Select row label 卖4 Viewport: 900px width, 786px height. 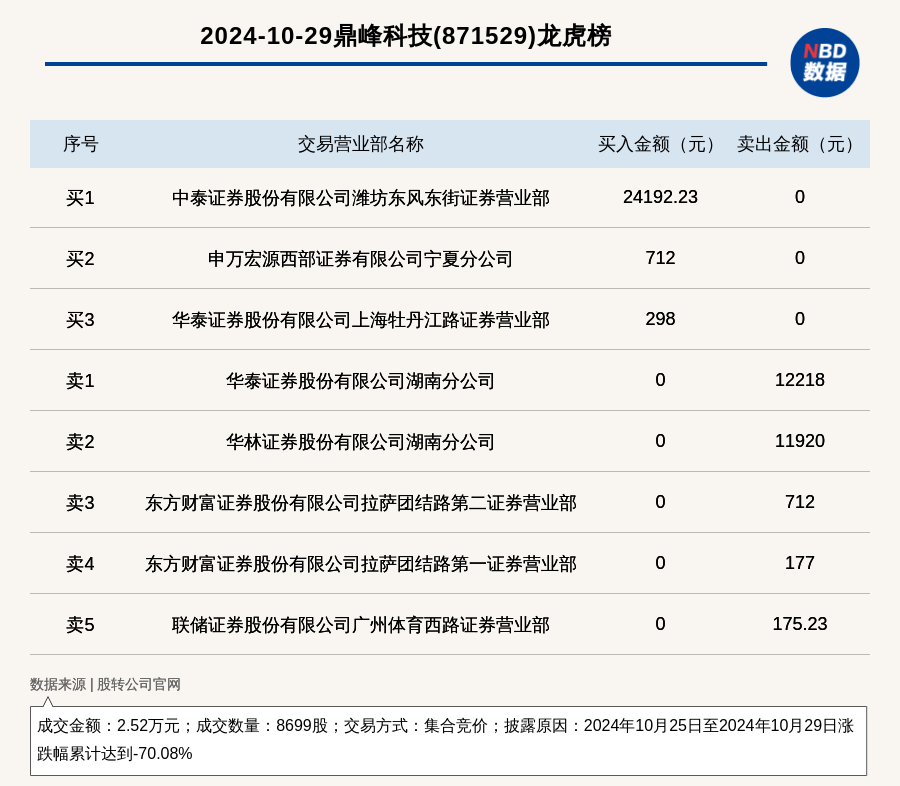click(80, 564)
